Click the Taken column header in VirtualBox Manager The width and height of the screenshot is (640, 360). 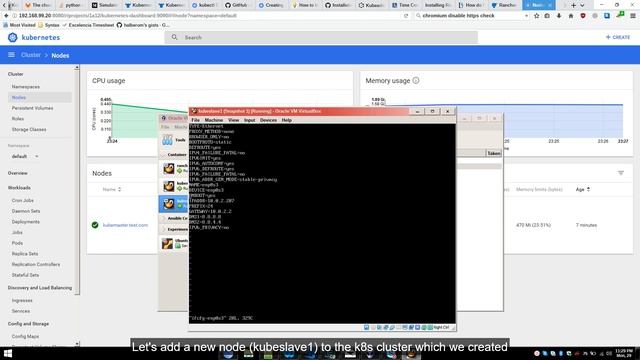pyautogui.click(x=493, y=153)
